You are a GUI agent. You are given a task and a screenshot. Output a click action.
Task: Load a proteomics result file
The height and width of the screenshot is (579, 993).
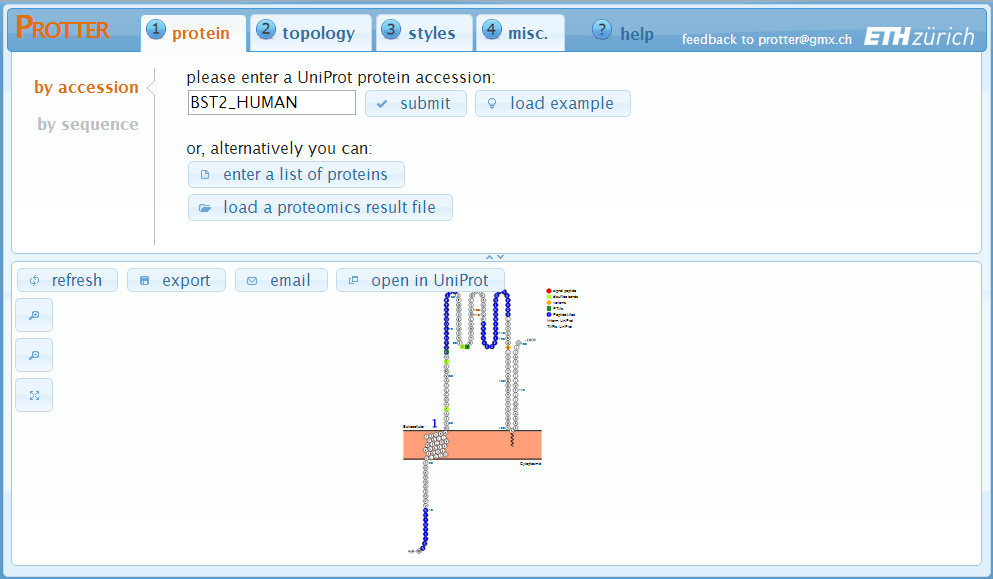pyautogui.click(x=320, y=207)
